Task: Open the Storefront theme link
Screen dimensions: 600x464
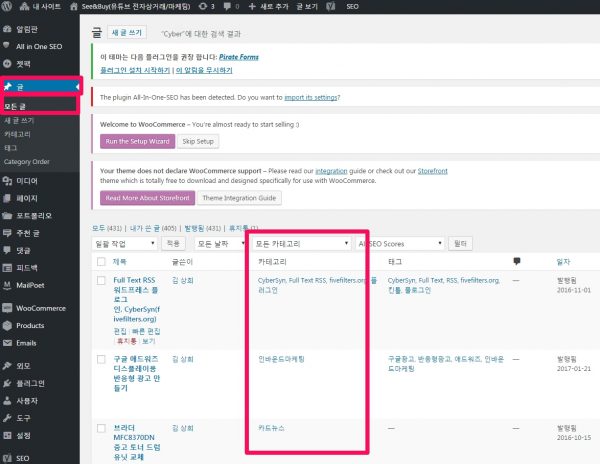Action: coord(432,171)
